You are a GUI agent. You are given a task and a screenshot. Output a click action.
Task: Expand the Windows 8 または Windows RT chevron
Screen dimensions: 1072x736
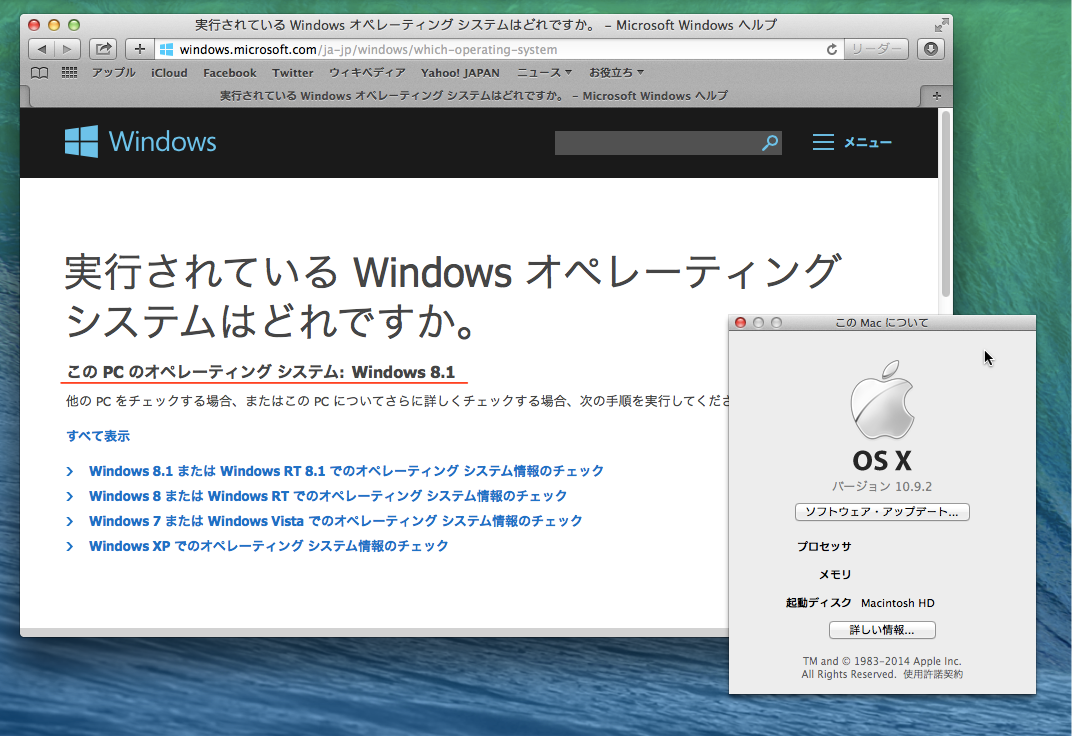tap(70, 496)
